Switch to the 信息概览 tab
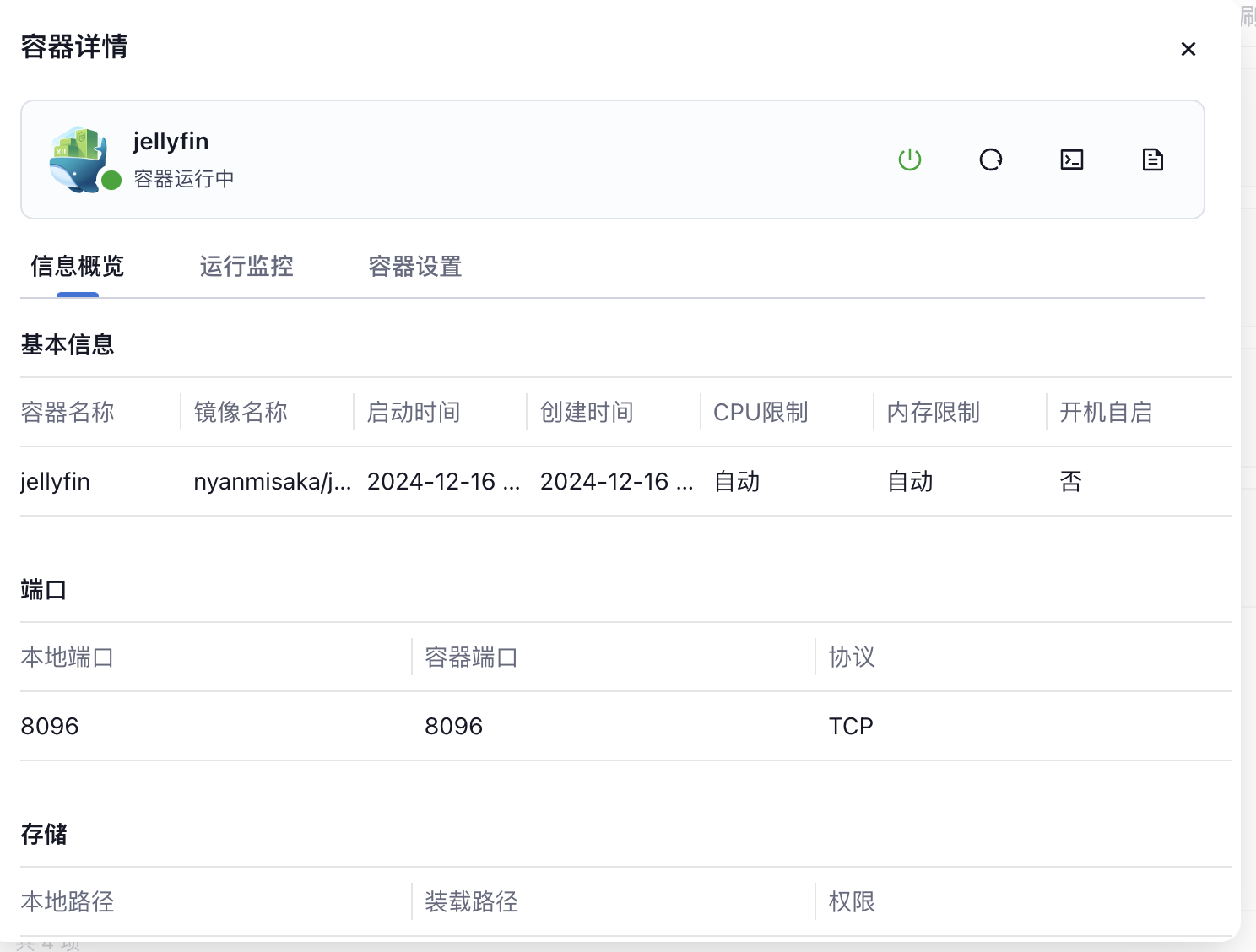The width and height of the screenshot is (1256, 952). click(78, 267)
